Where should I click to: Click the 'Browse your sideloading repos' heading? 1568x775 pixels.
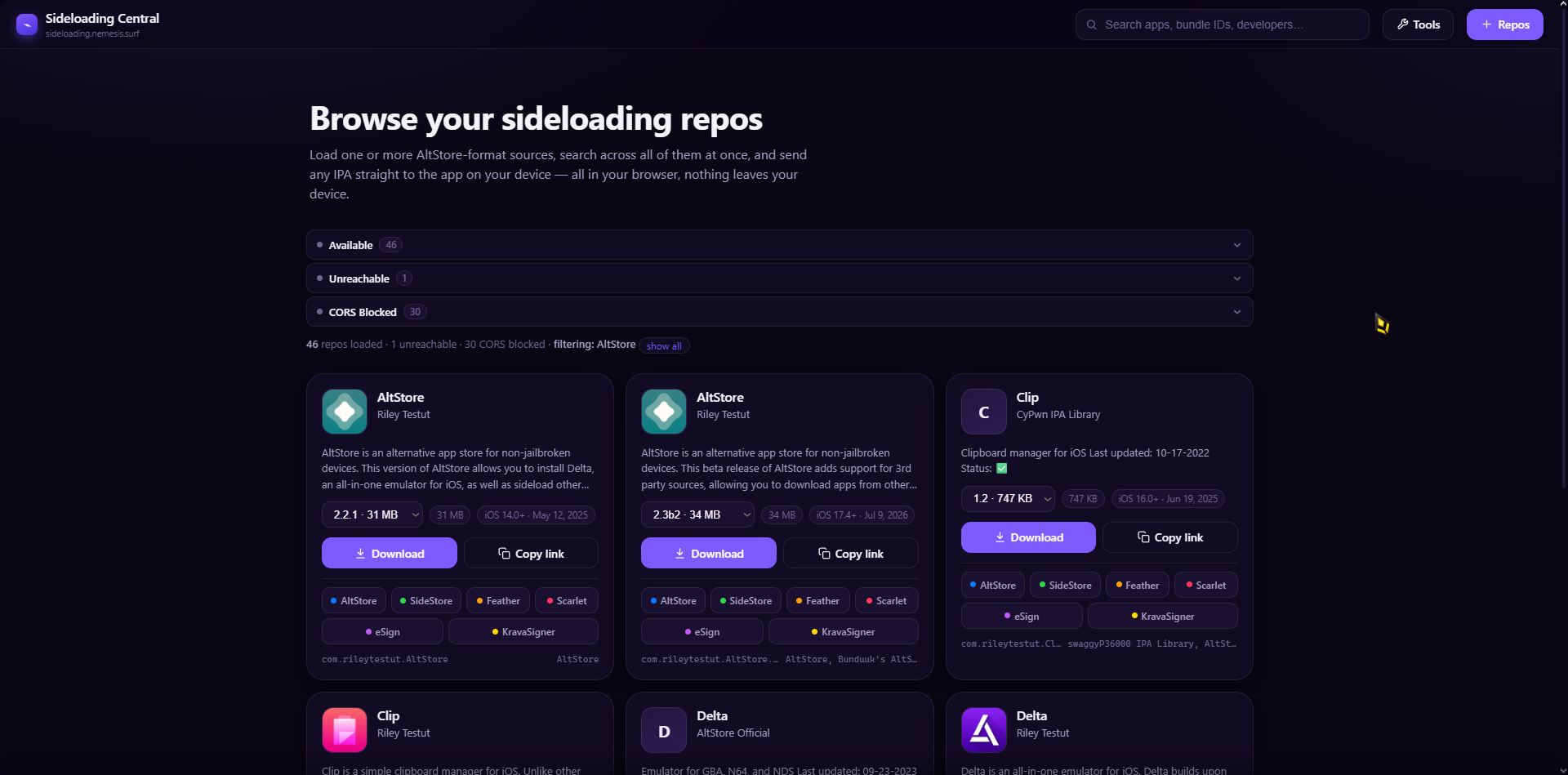click(x=536, y=119)
